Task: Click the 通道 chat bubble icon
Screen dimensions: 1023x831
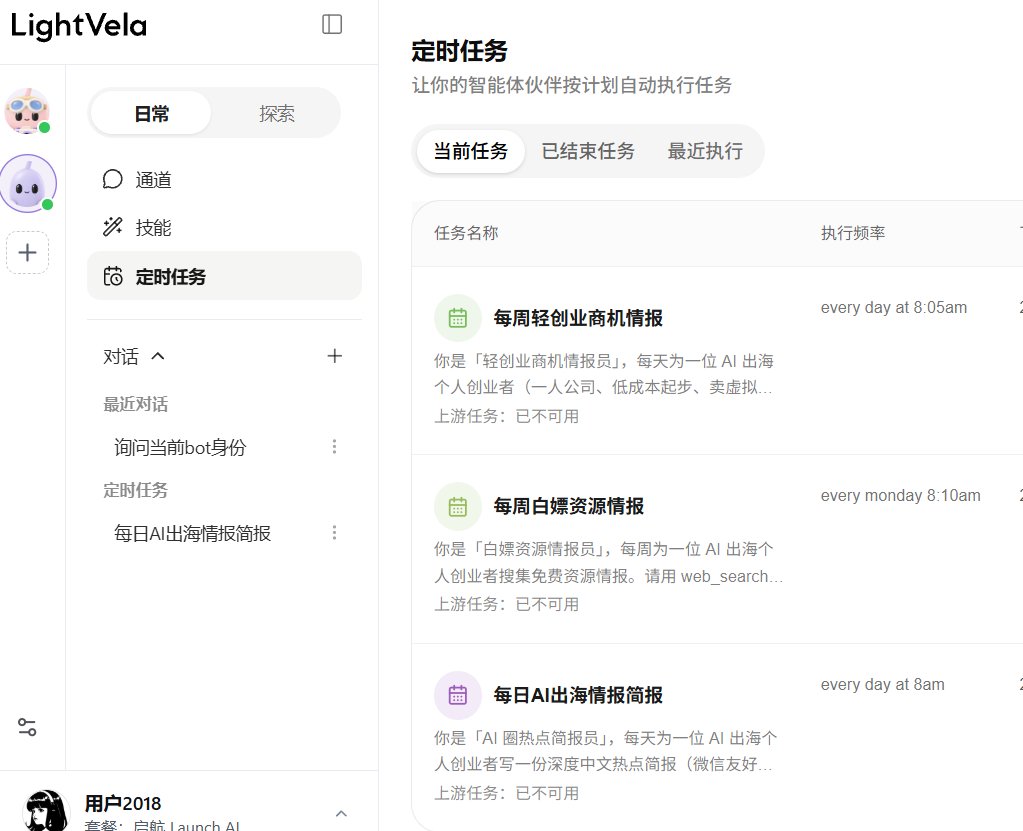Action: point(113,179)
